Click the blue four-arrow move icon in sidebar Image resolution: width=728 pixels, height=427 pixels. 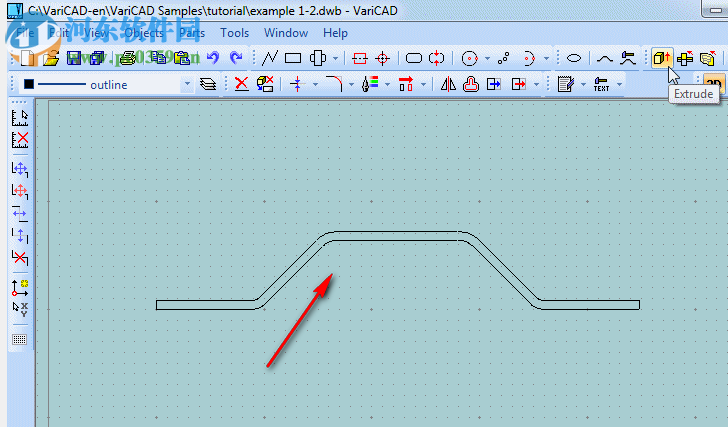click(20, 169)
